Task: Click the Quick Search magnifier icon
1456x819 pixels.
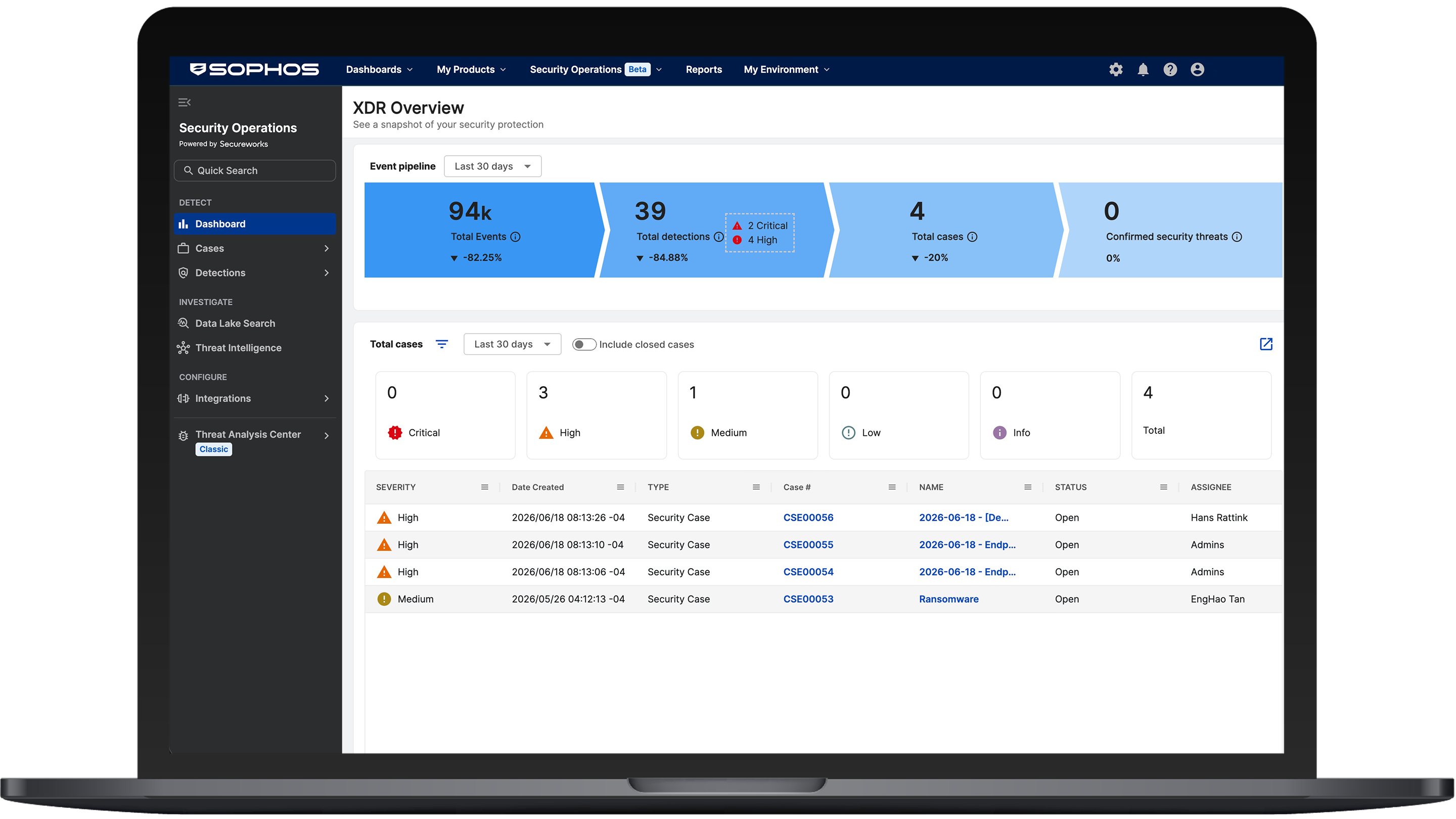Action: tap(188, 170)
